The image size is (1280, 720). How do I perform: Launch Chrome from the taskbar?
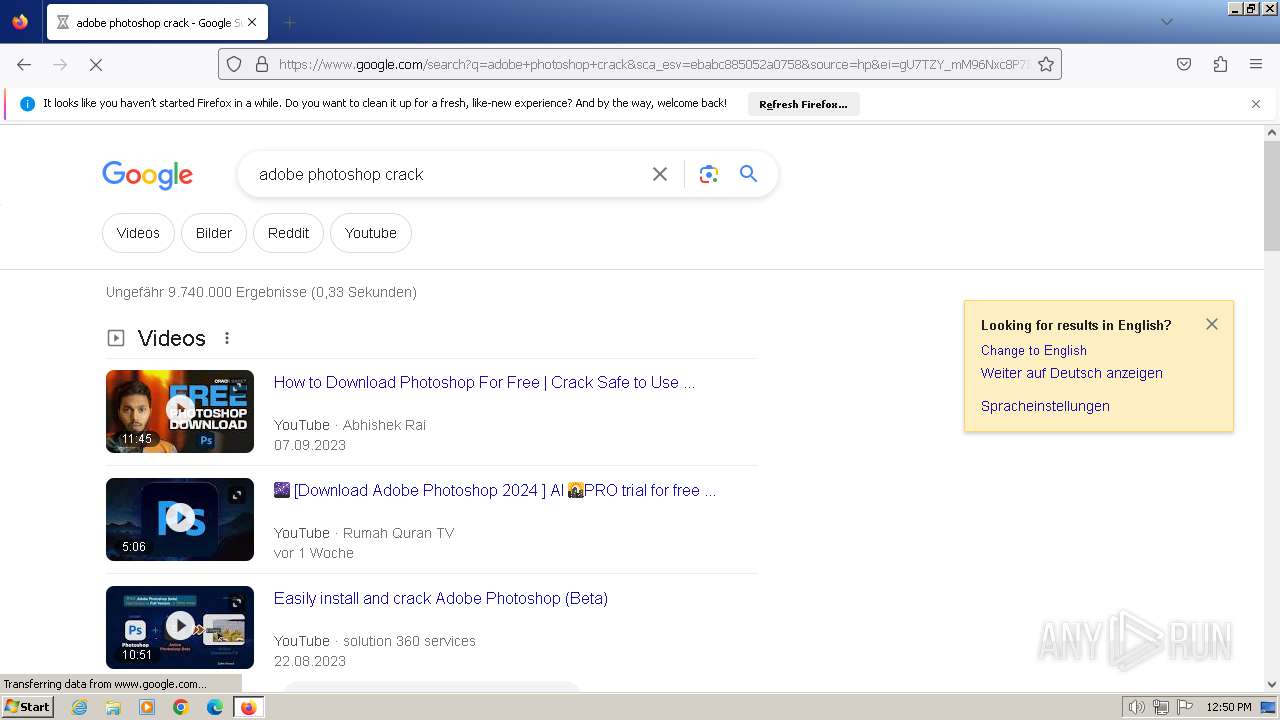pyautogui.click(x=181, y=707)
